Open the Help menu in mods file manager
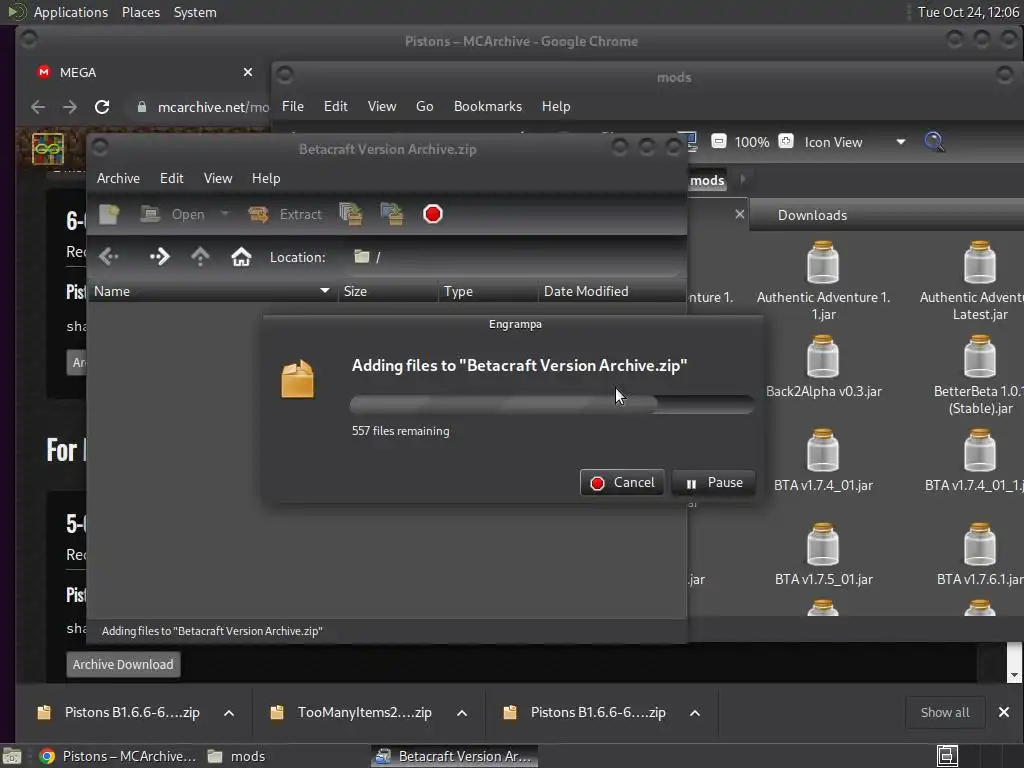The width and height of the screenshot is (1024, 768). tap(556, 106)
